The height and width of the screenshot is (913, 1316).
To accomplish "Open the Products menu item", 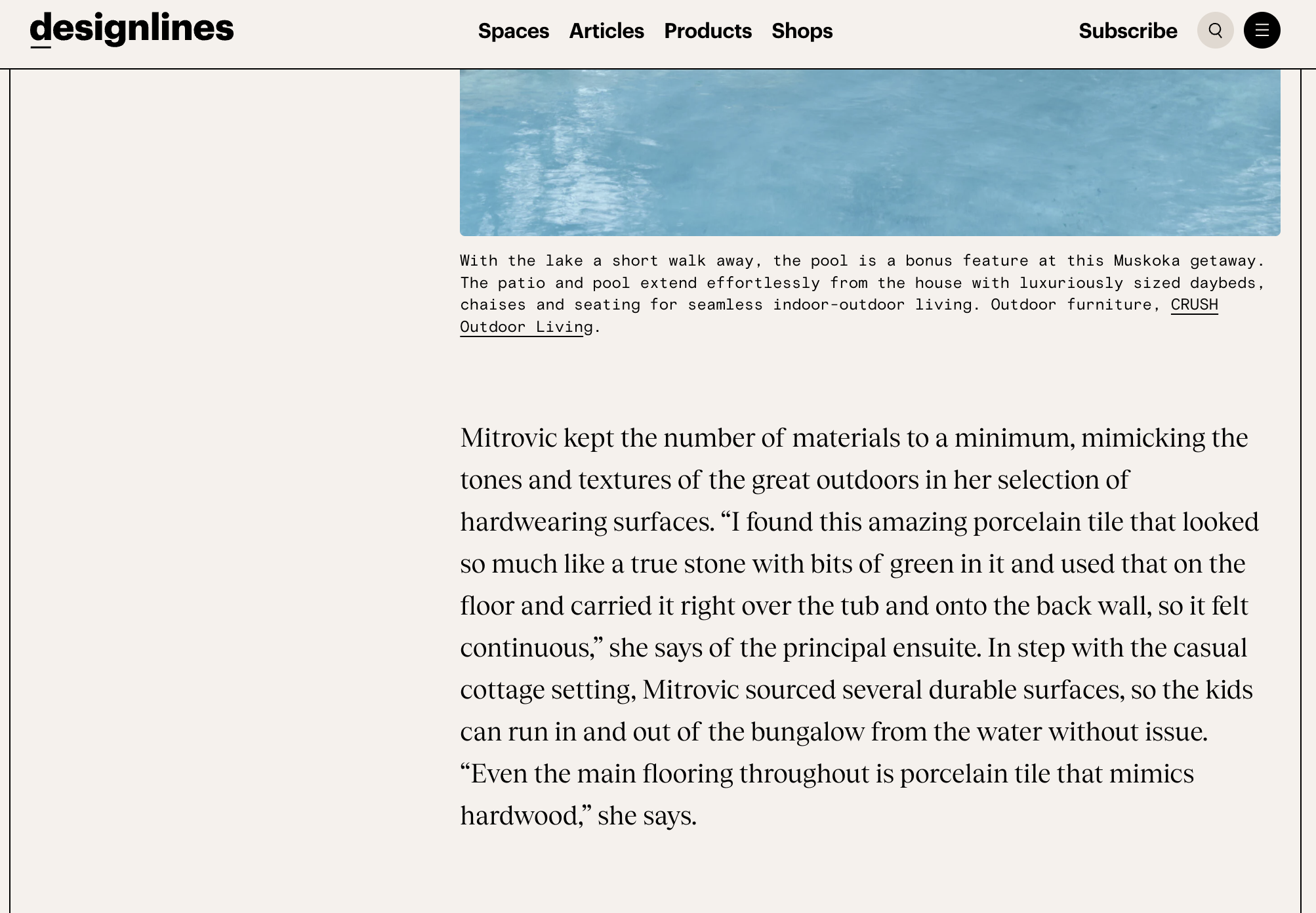I will pyautogui.click(x=707, y=31).
